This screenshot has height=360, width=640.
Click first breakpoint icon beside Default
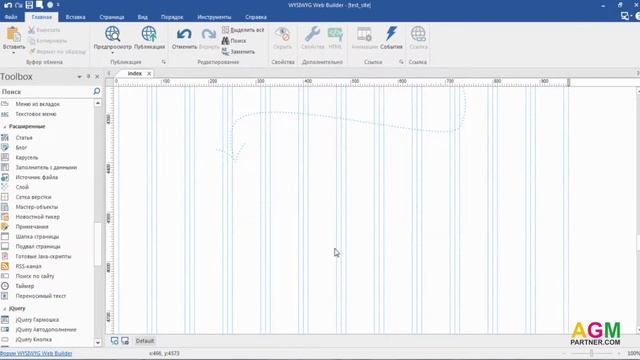click(x=114, y=341)
